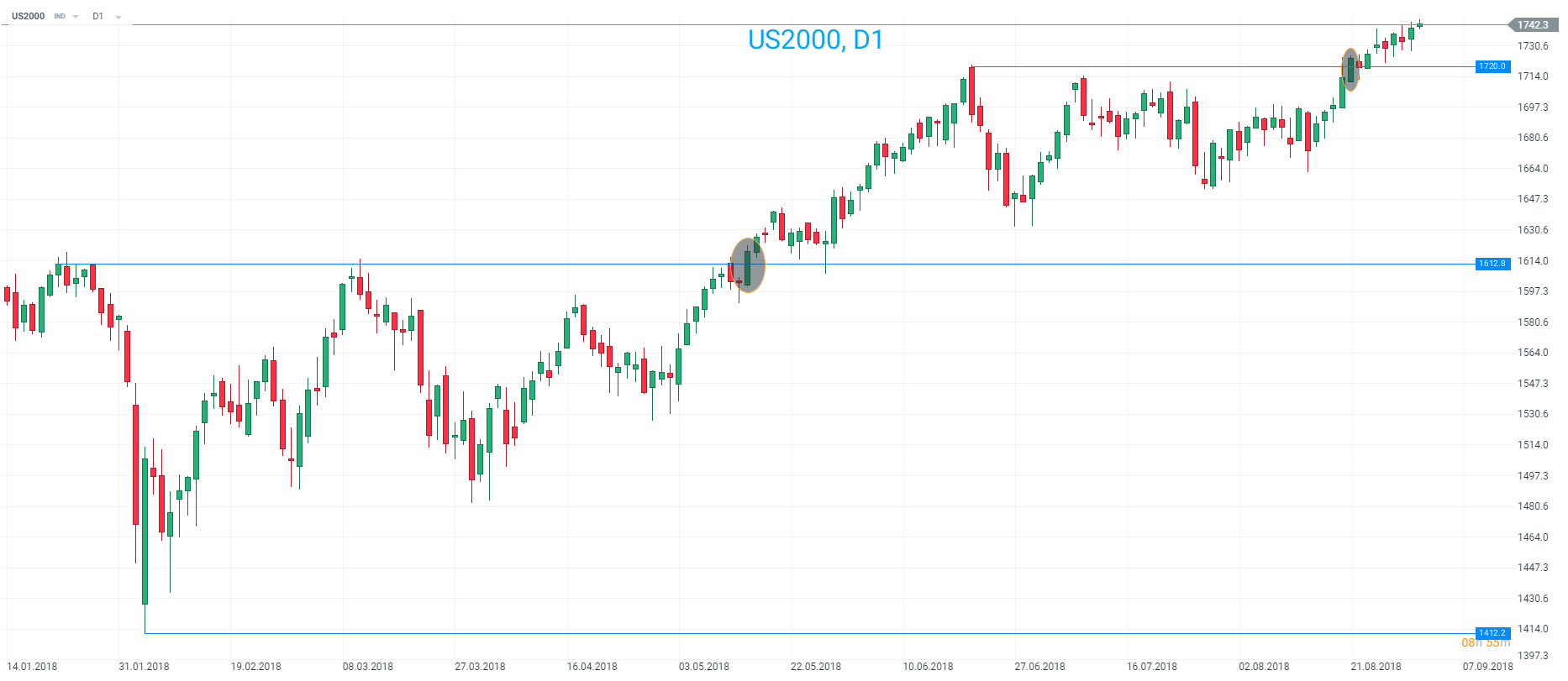Click the 21.08.2018 date on time axis
This screenshot has height=681, width=1568.
click(x=1376, y=667)
